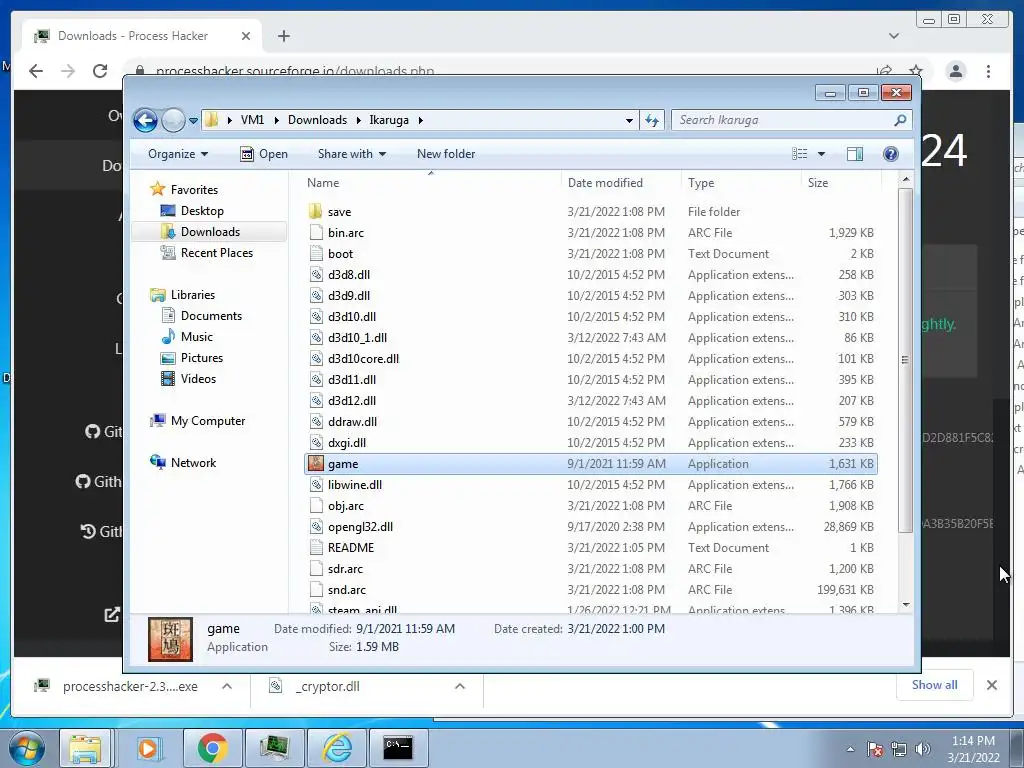The height and width of the screenshot is (768, 1024).
Task: Select My Computer in navigation pane
Action: (x=208, y=421)
